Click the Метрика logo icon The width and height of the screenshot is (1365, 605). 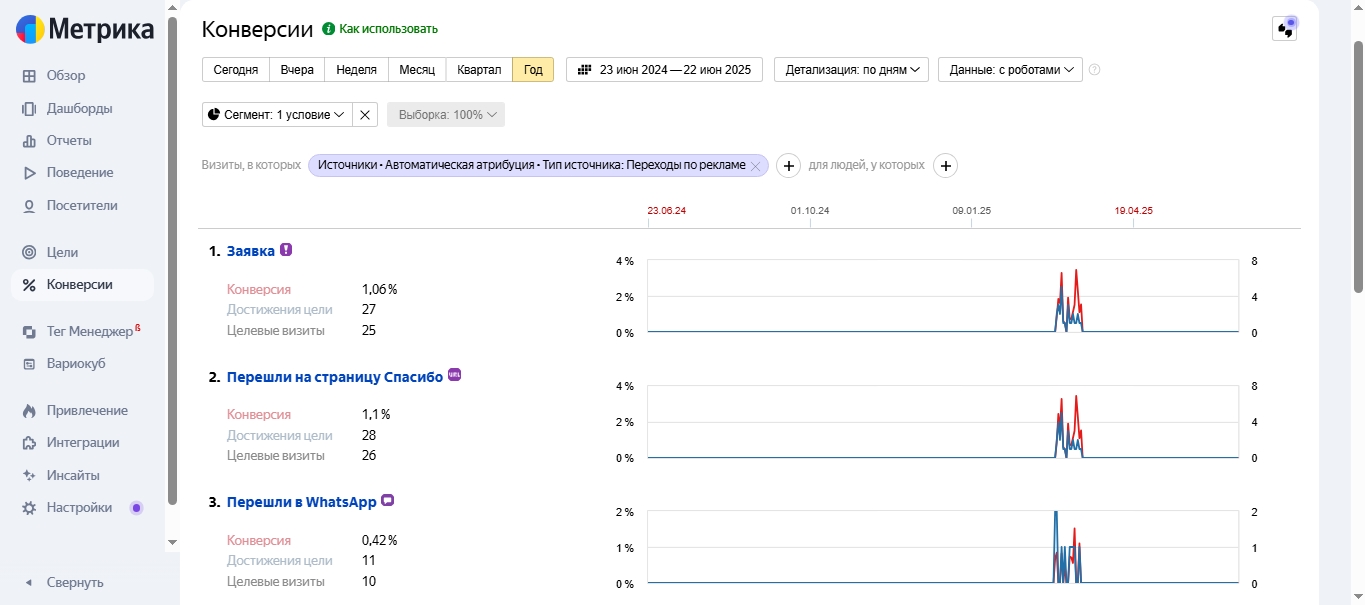coord(30,30)
